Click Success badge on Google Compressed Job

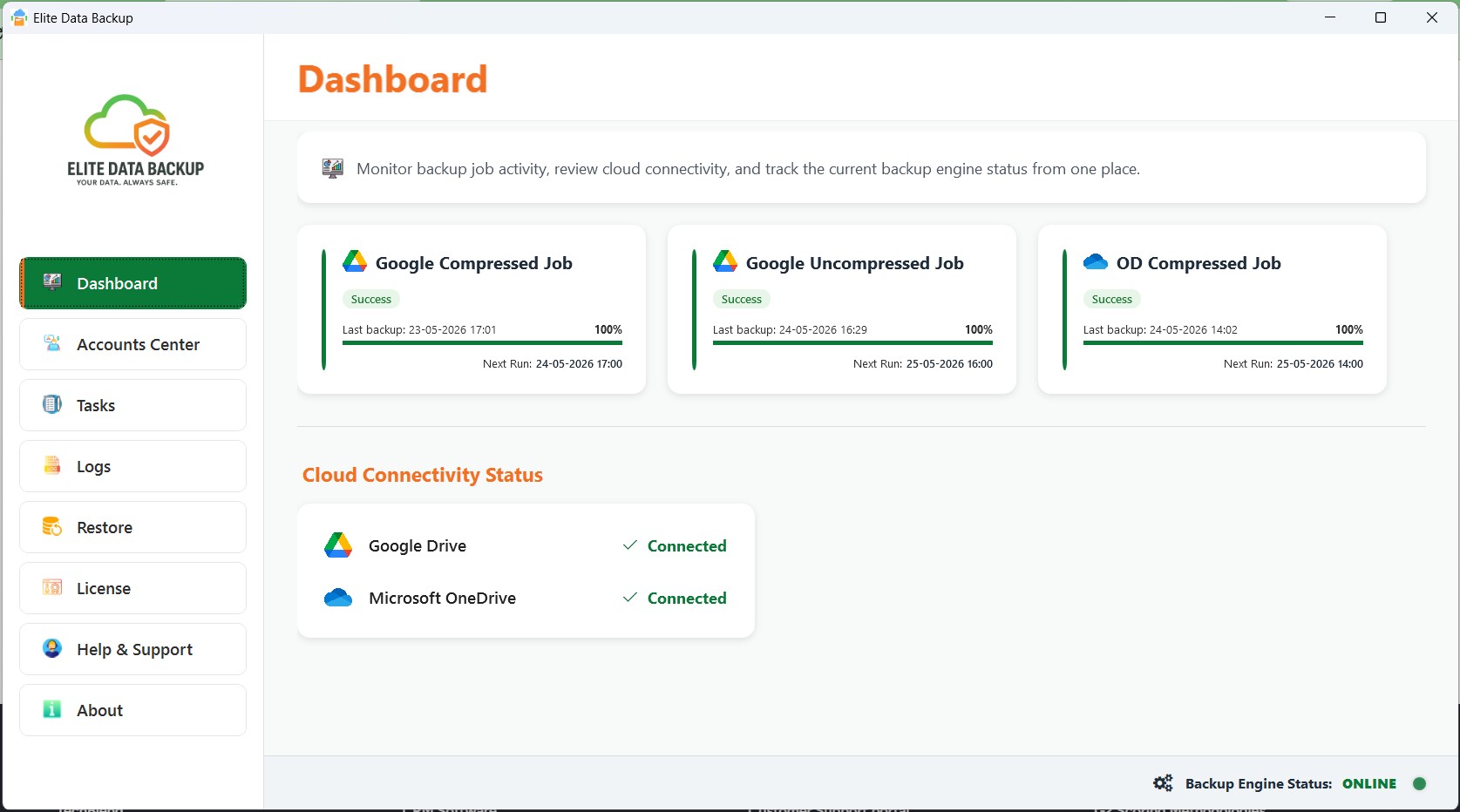(371, 299)
